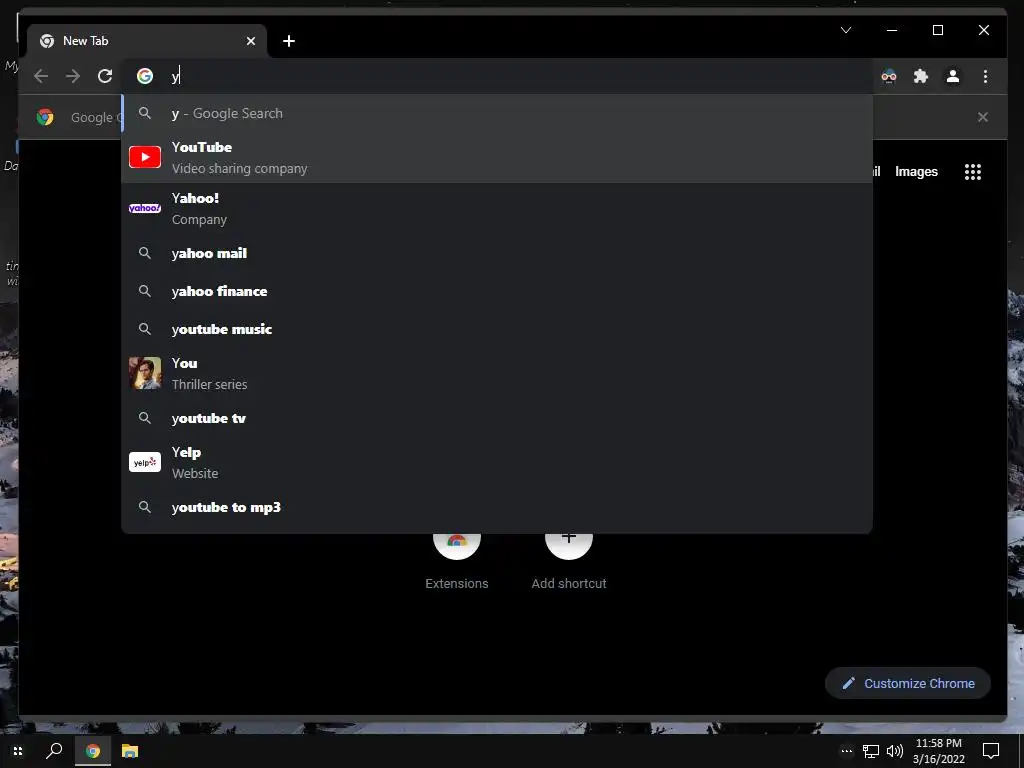Open the incognito-style extension icon in toolbar

889,76
